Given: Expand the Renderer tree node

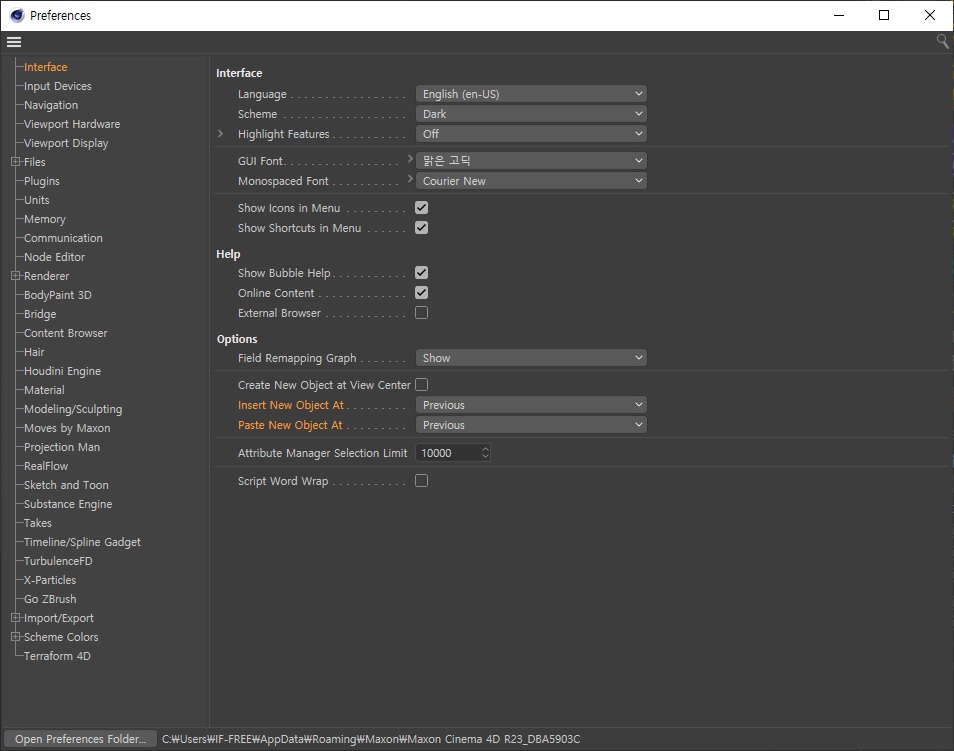Looking at the screenshot, I should click(x=15, y=276).
